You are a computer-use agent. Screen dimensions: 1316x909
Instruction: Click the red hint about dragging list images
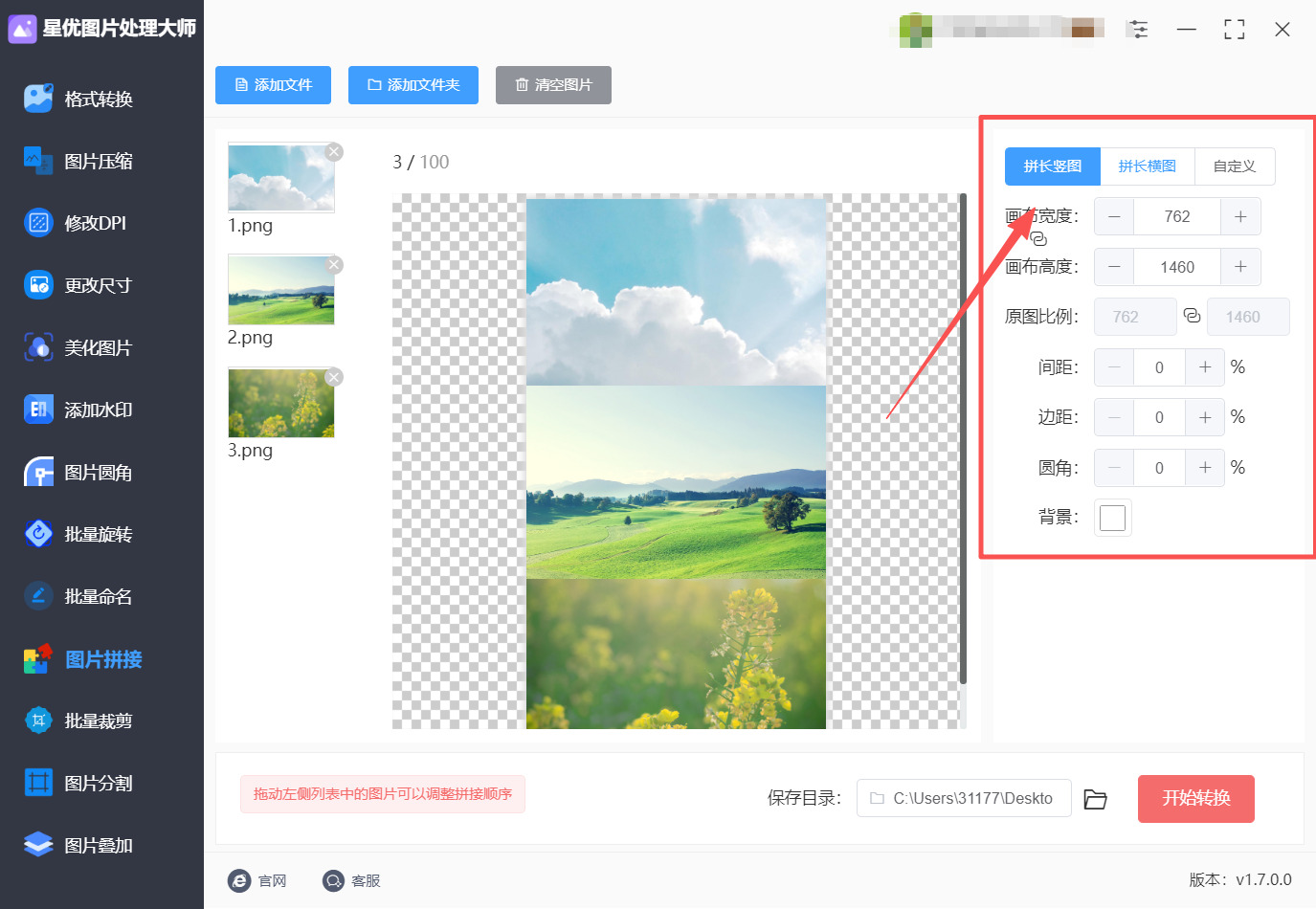pos(383,794)
